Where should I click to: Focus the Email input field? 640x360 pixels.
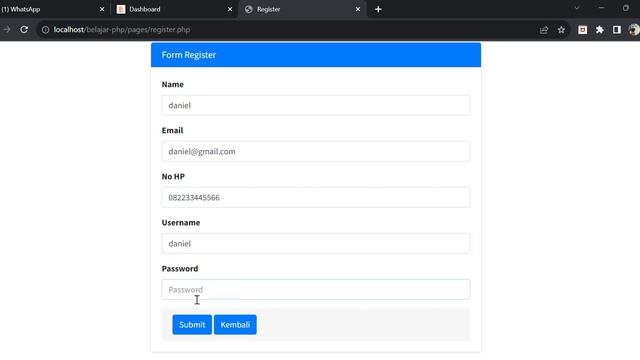(316, 151)
